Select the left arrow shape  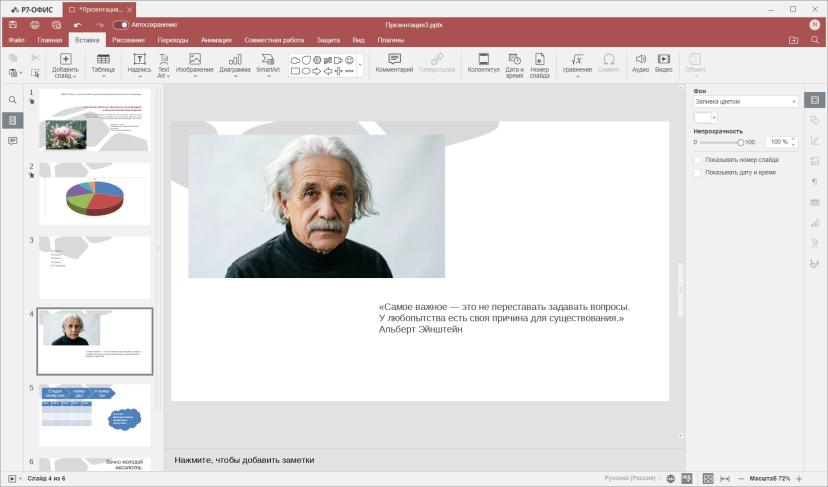tap(327, 71)
